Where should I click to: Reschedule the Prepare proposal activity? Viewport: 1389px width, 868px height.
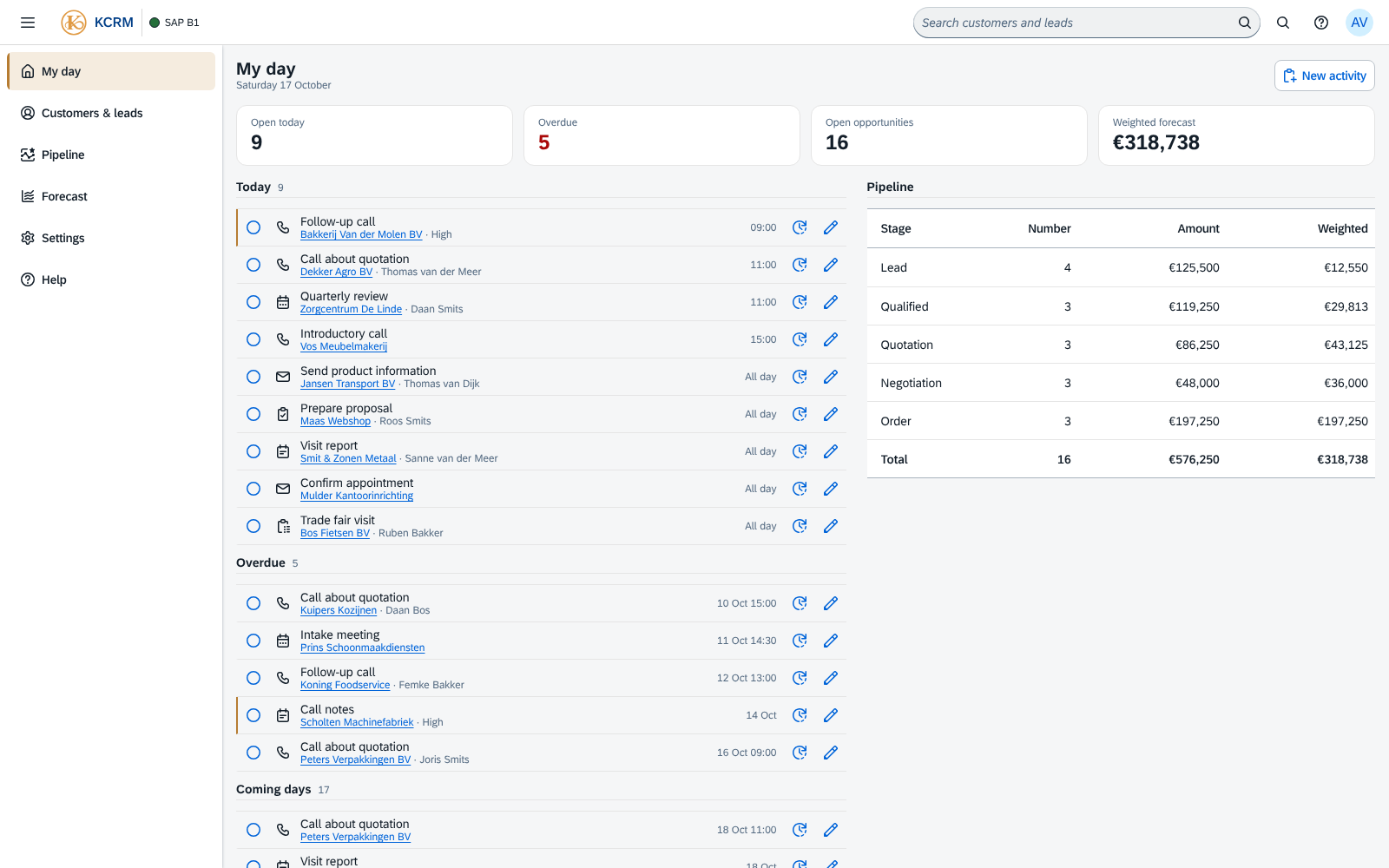[x=800, y=414]
